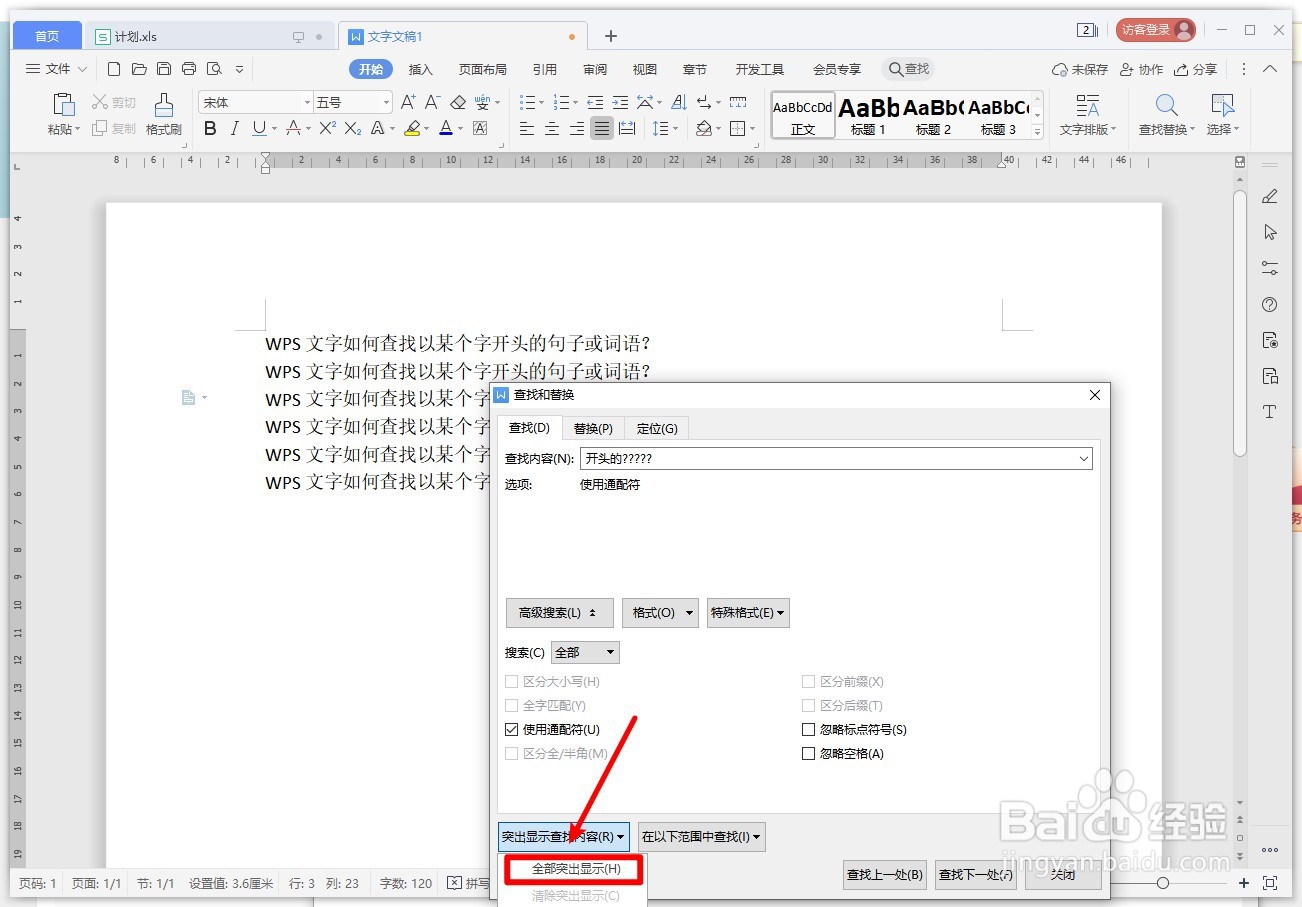The image size is (1302, 907).
Task: Switch to the 定位(G) tab
Action: [657, 428]
